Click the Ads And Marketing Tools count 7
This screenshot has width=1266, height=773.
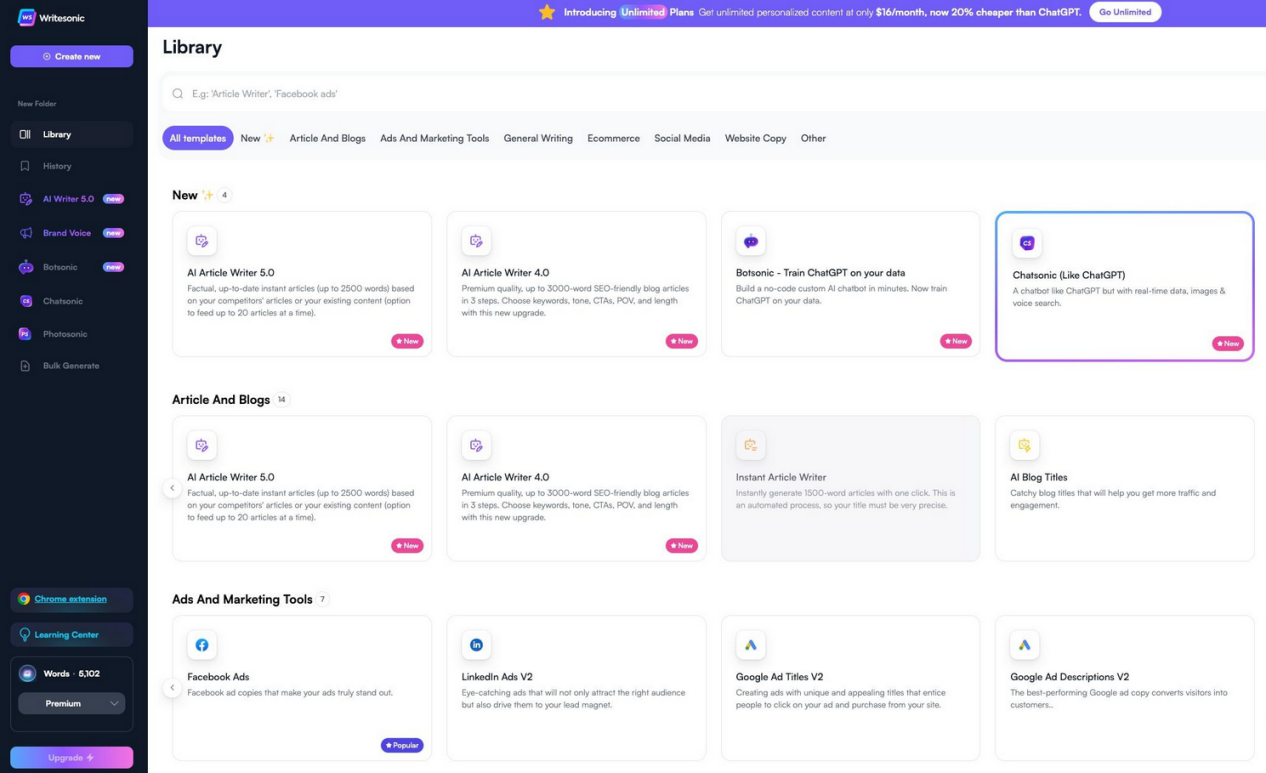click(x=322, y=599)
